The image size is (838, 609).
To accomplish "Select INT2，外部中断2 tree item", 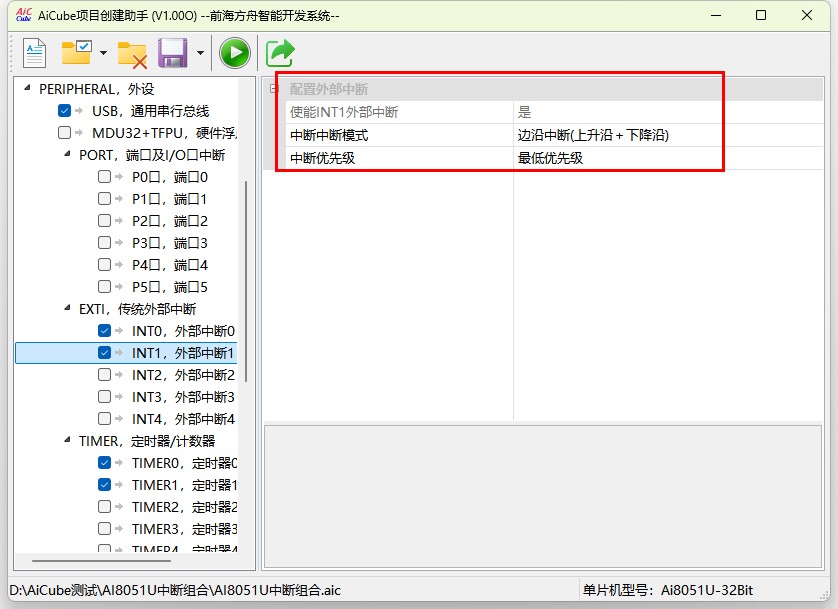I will (183, 375).
